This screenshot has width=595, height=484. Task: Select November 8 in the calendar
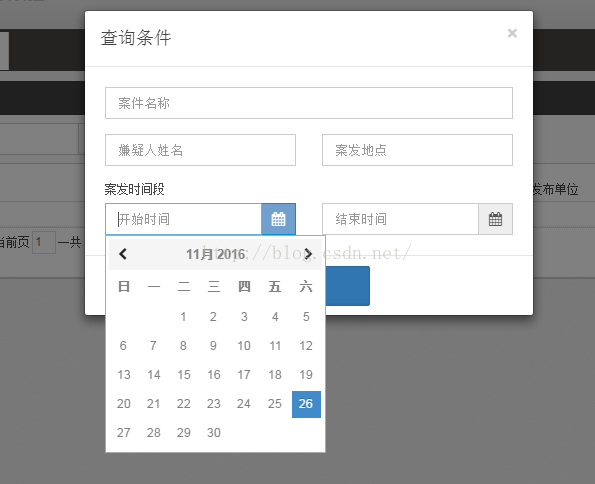(x=183, y=345)
